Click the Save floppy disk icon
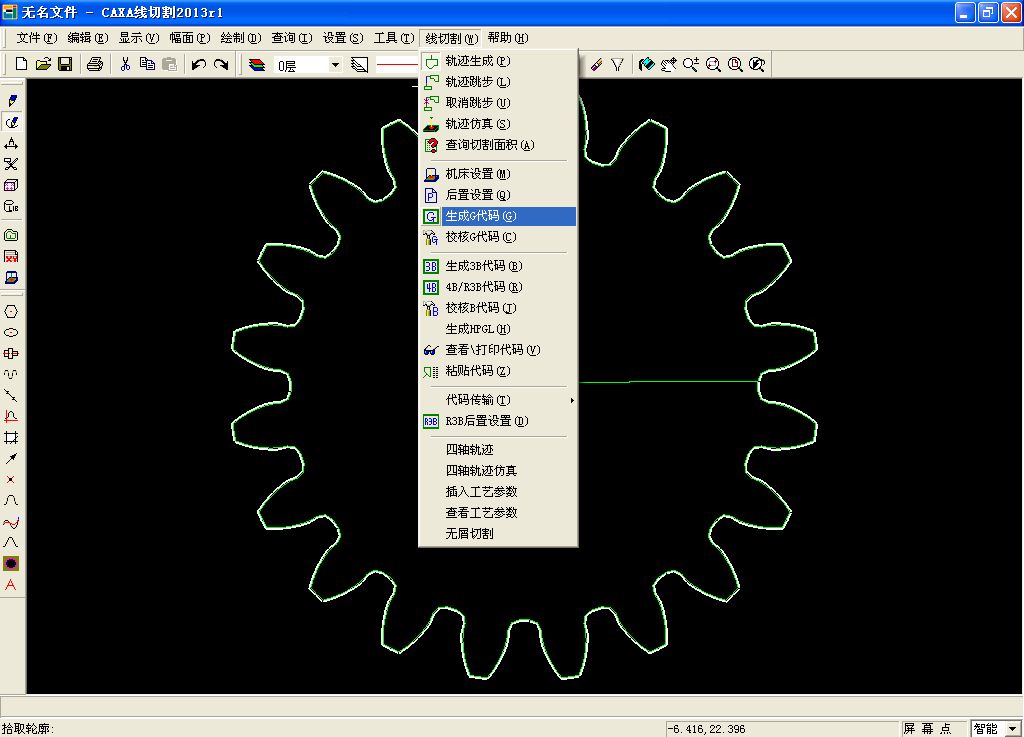The width and height of the screenshot is (1024, 737). point(65,64)
